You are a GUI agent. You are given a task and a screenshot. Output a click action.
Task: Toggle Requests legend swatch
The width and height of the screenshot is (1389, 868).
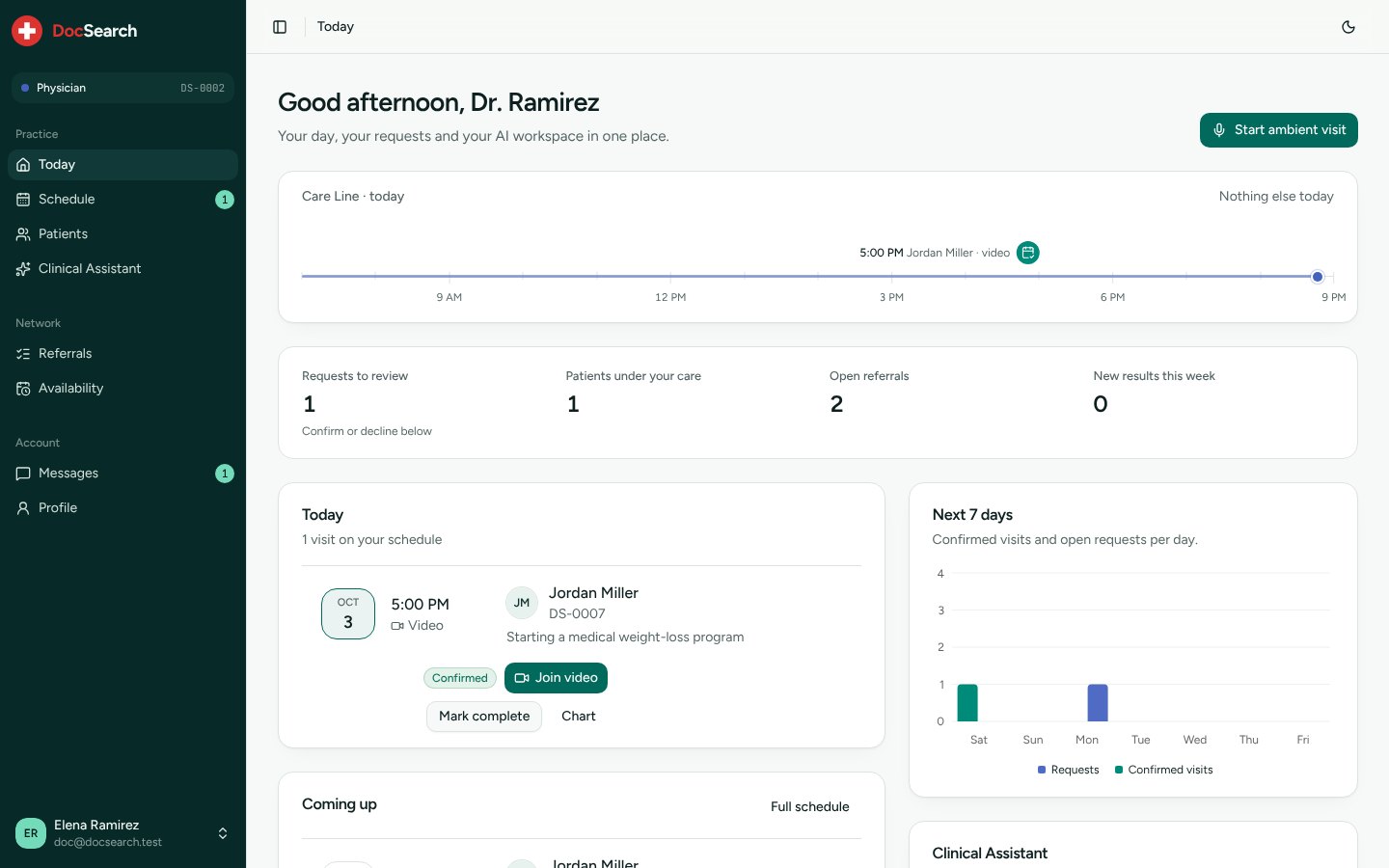(x=1042, y=770)
